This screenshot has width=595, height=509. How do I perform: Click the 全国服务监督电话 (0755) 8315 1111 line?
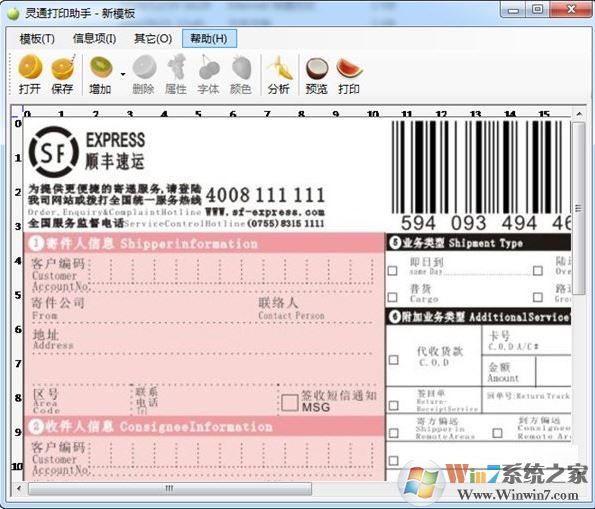tap(176, 223)
